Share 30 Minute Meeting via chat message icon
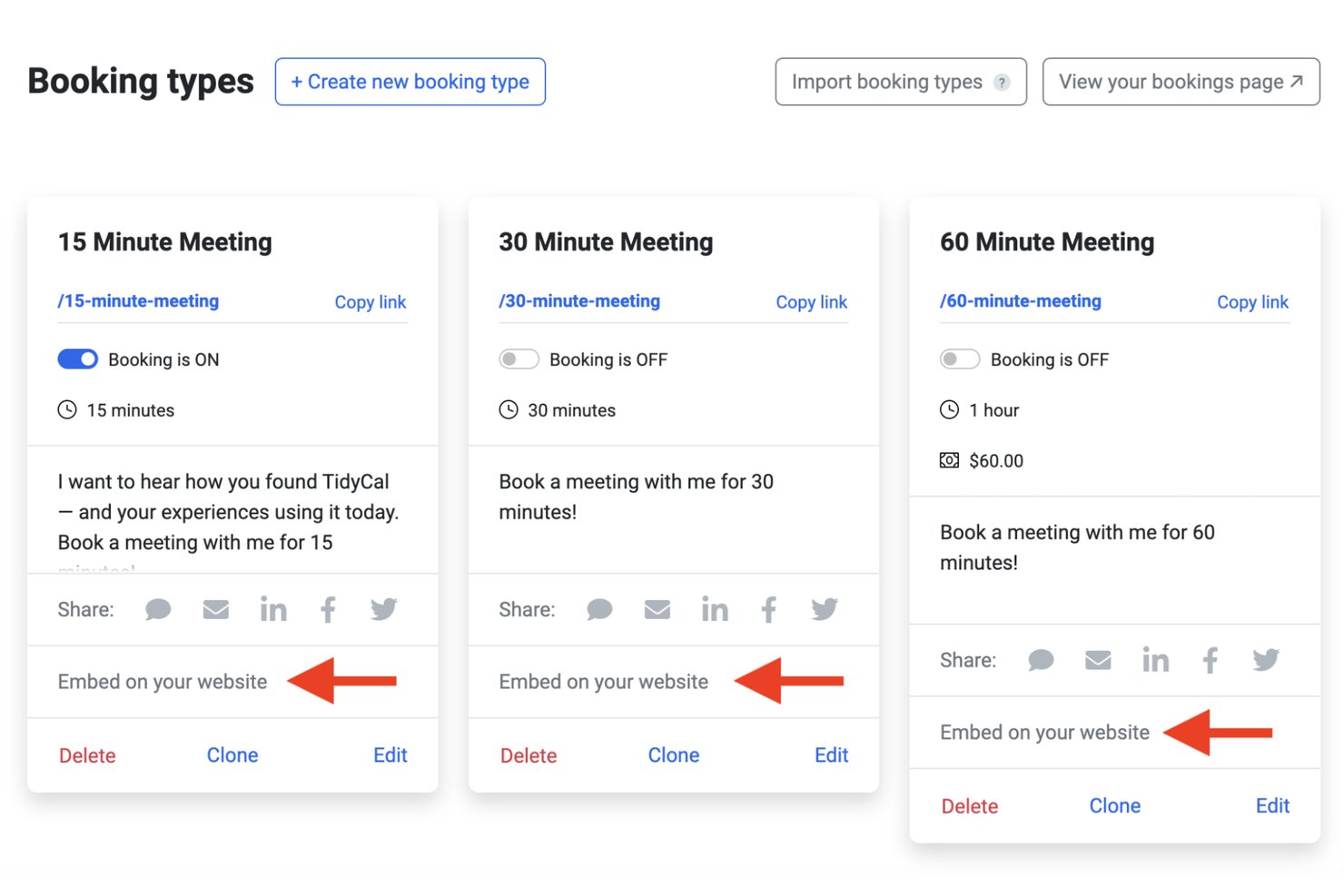Screen dimensions: 1344x896 click(599, 609)
